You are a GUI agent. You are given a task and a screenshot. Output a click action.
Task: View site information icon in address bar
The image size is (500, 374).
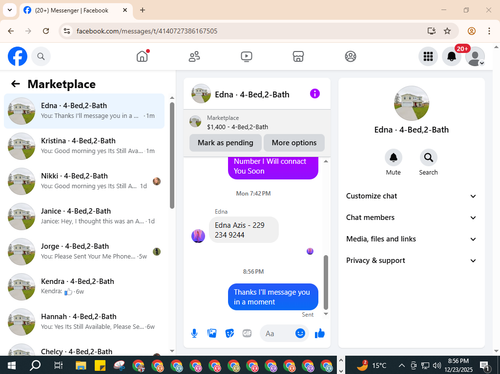67,31
